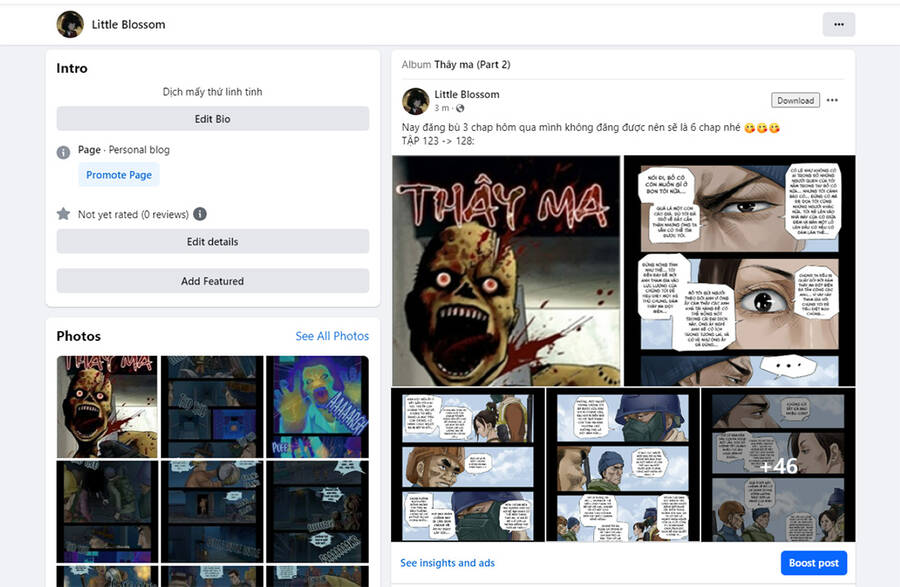Screen dimensions: 900x587
Task: Click the Promote Page button
Action: pyautogui.click(x=119, y=175)
